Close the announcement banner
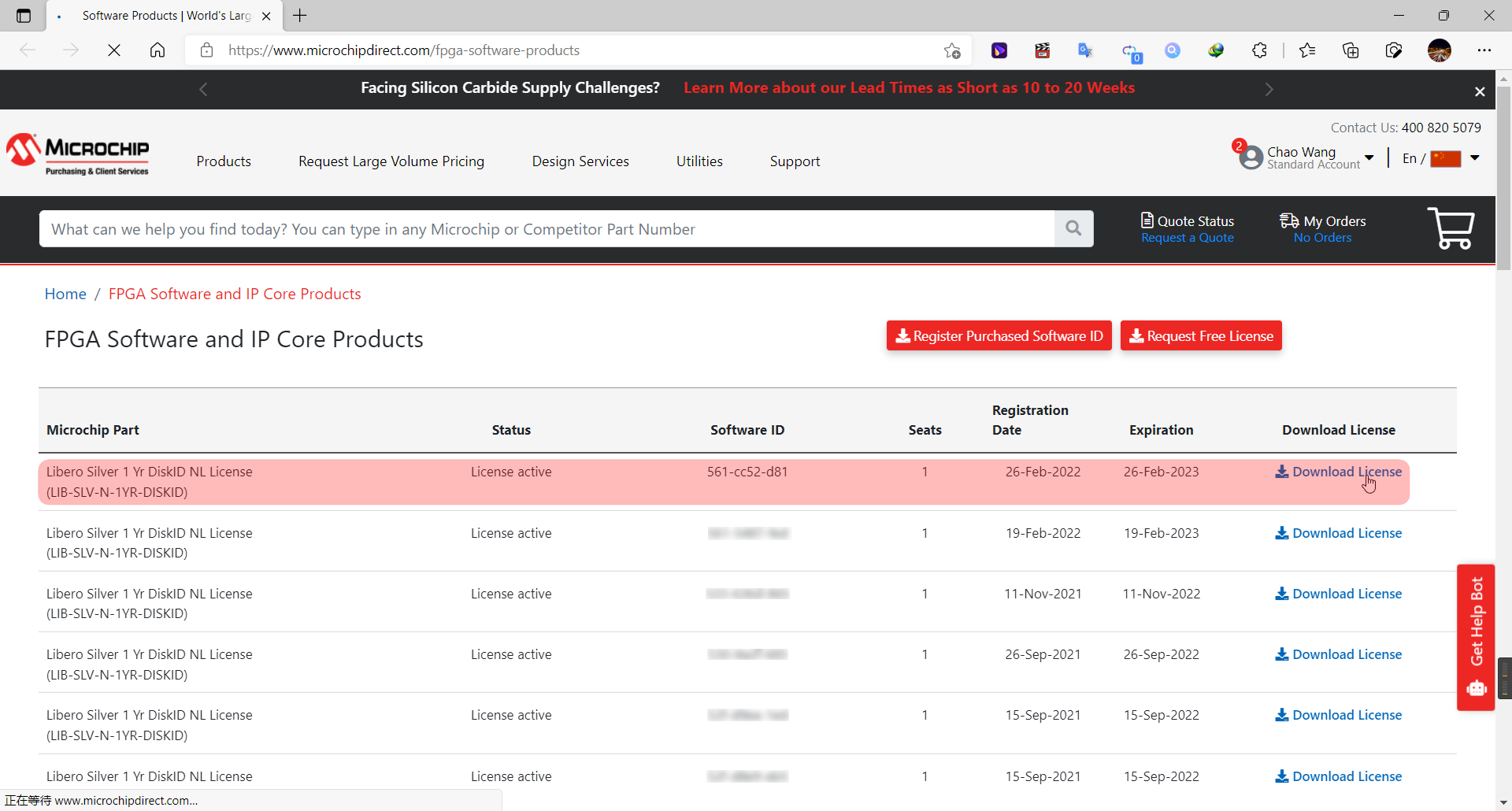The width and height of the screenshot is (1512, 811). 1480,91
